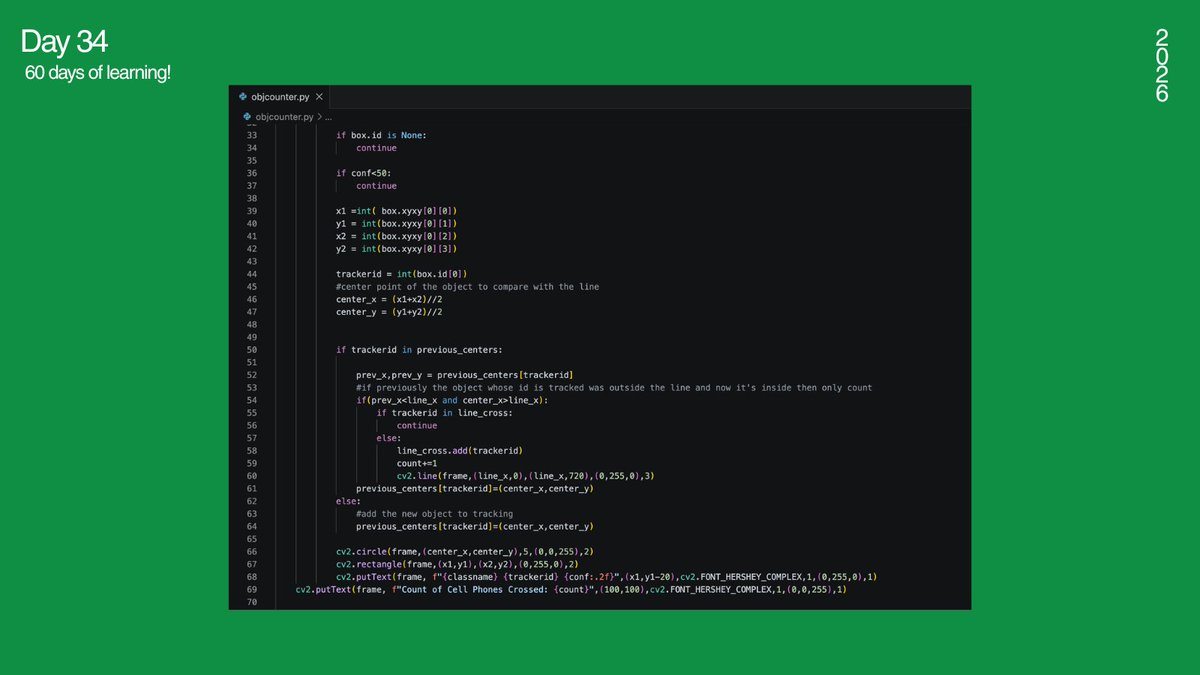Click the line 'count+=1'

(417, 463)
